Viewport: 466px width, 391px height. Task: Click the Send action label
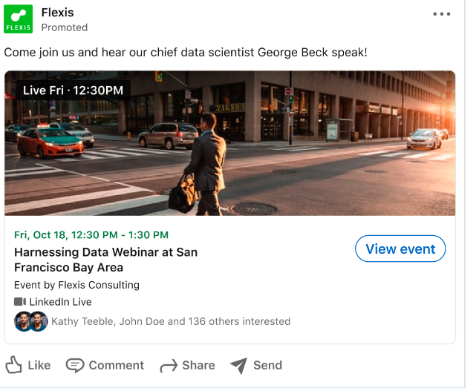268,365
